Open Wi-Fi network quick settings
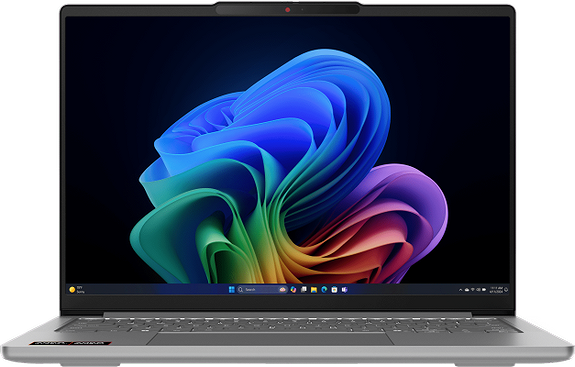This screenshot has width=575, height=367. pos(473,290)
